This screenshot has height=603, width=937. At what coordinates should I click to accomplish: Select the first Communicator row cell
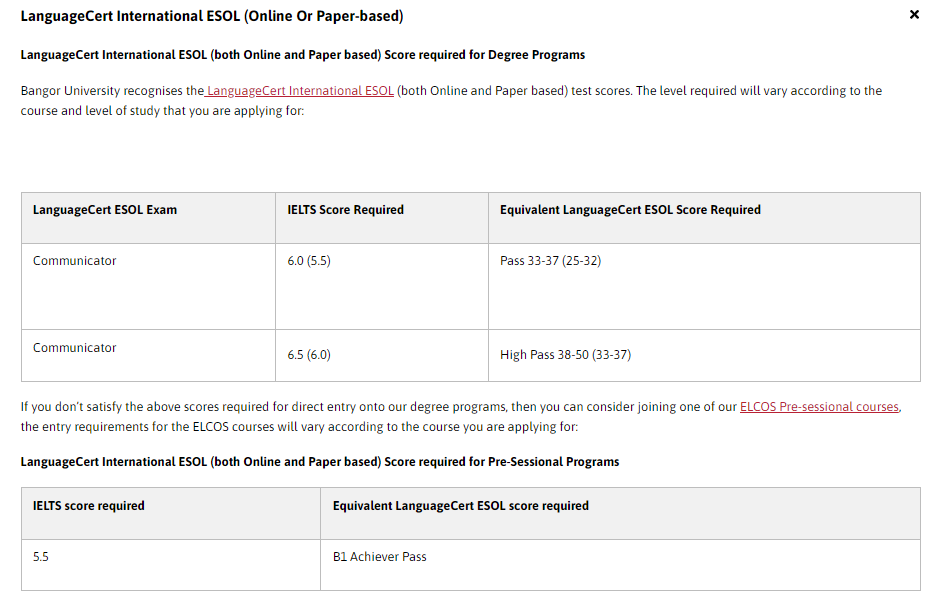[x=148, y=286]
